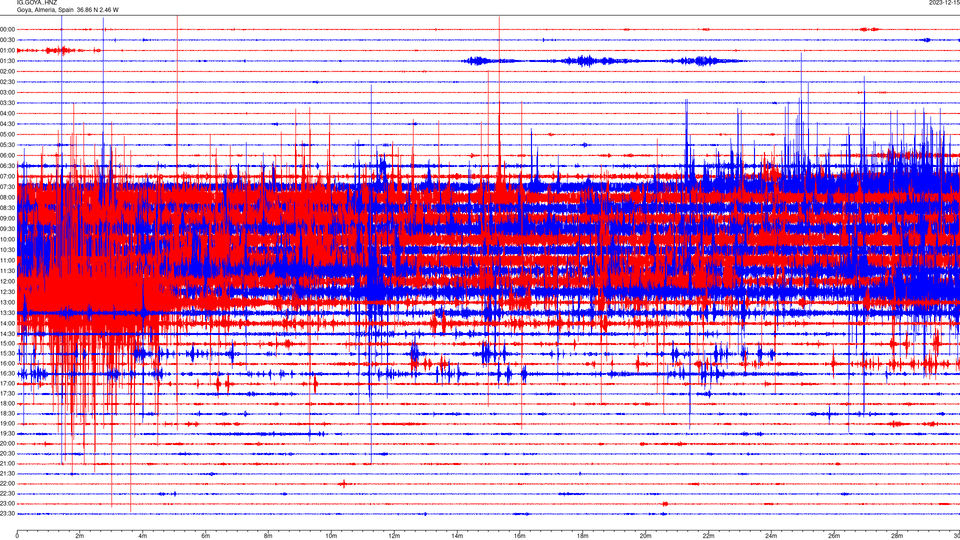Pick the 03:30 time label
The height and width of the screenshot is (540, 960).
(x=8, y=103)
